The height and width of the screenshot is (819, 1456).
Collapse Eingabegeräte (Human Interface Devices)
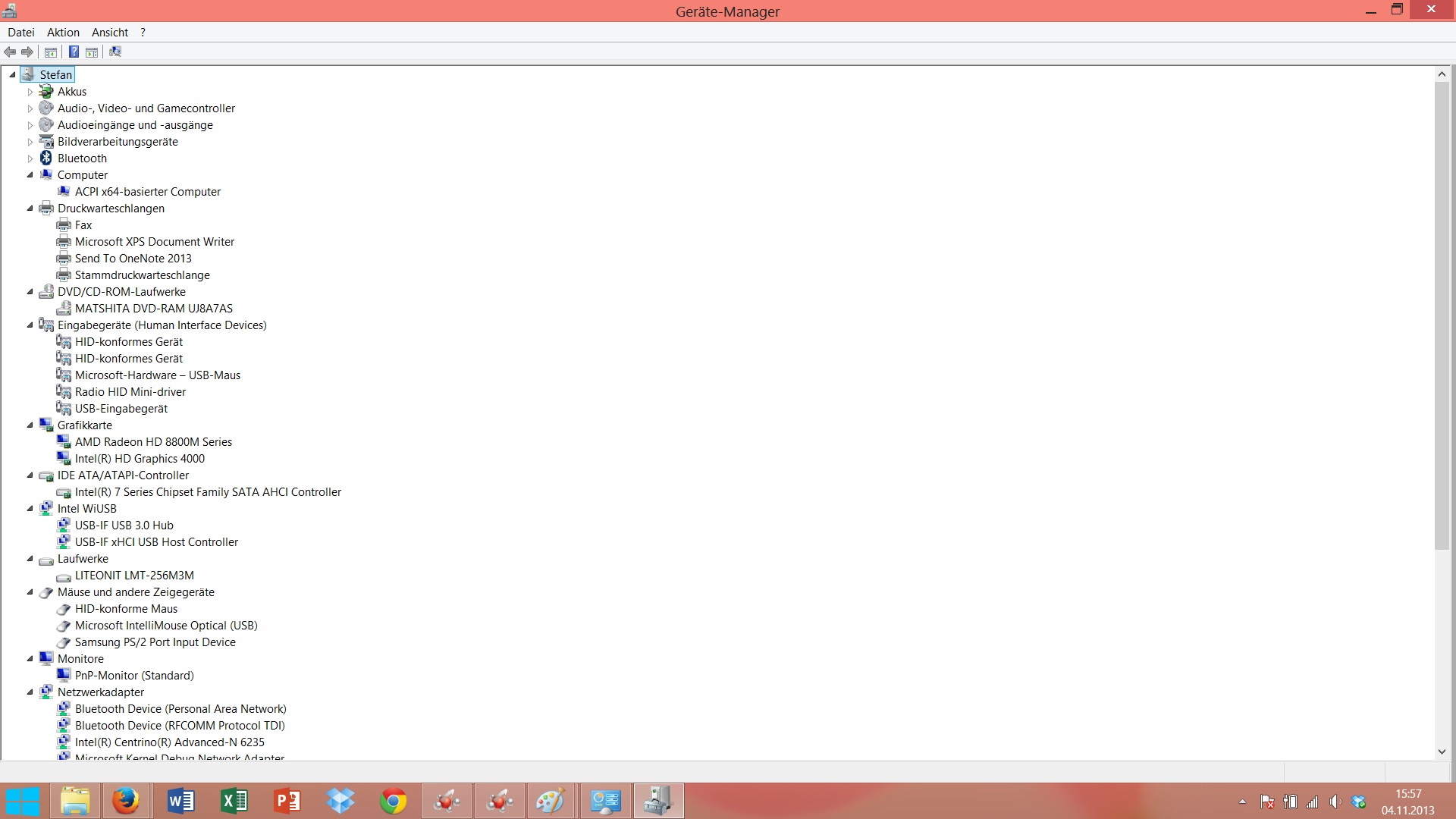coord(30,325)
